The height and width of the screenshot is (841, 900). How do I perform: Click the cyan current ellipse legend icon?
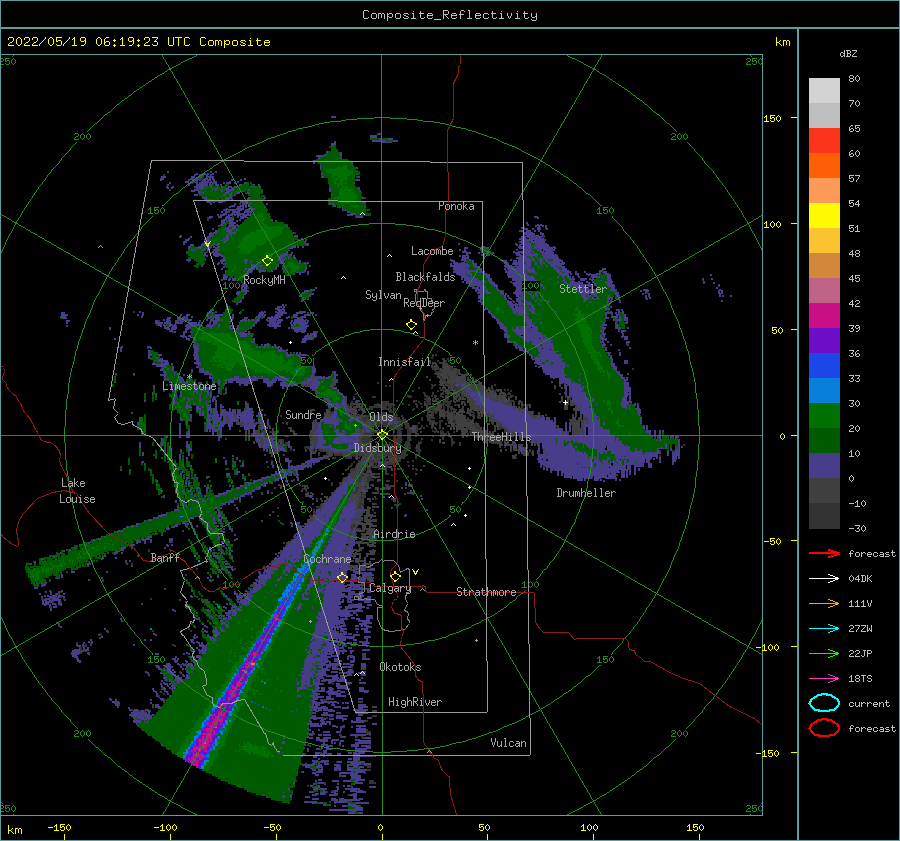pyautogui.click(x=824, y=703)
